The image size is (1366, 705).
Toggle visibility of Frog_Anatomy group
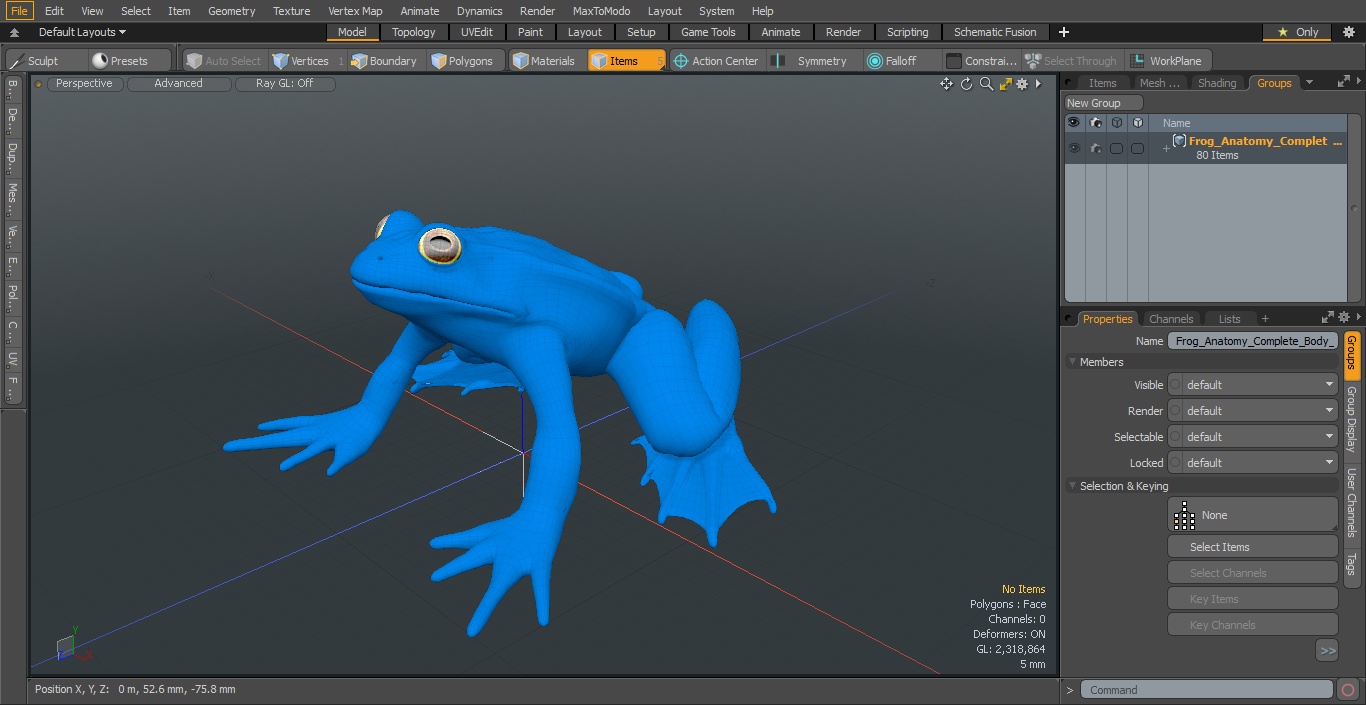click(x=1073, y=148)
